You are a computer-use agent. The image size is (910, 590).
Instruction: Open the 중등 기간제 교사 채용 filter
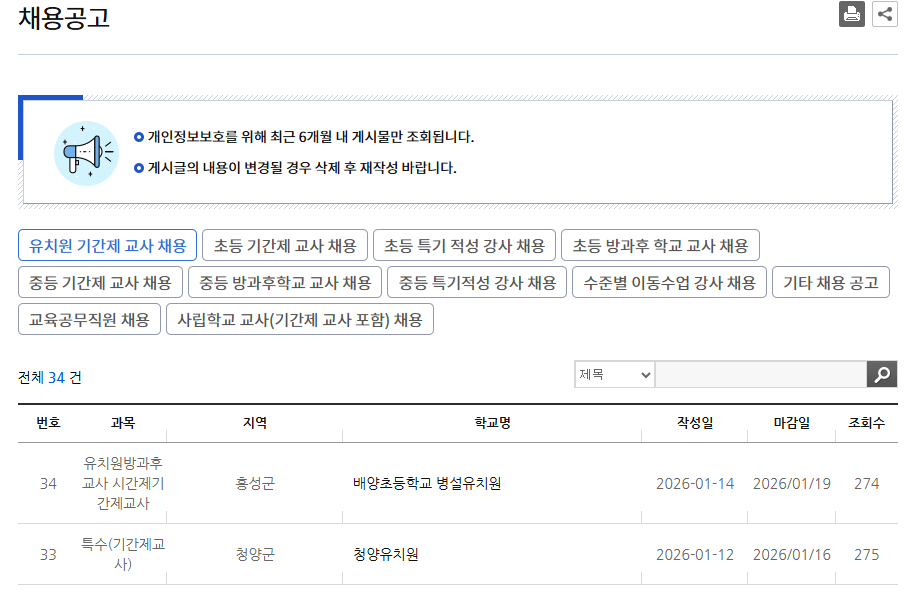pos(100,282)
